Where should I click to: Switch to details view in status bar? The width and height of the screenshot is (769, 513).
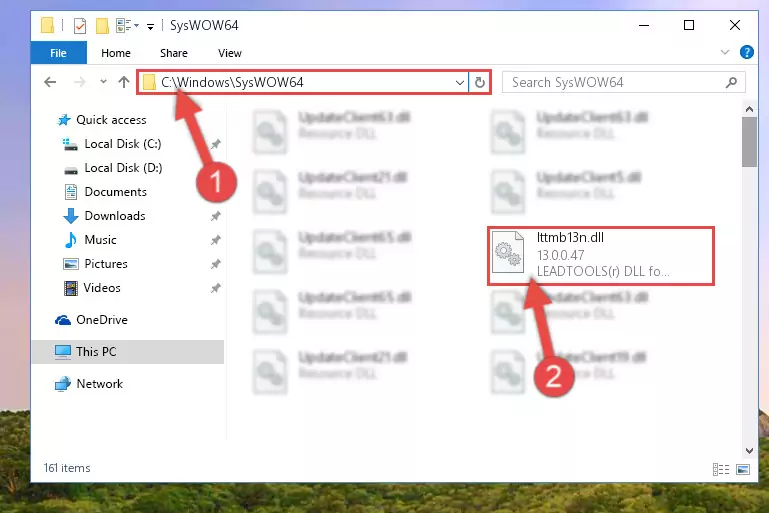721,469
